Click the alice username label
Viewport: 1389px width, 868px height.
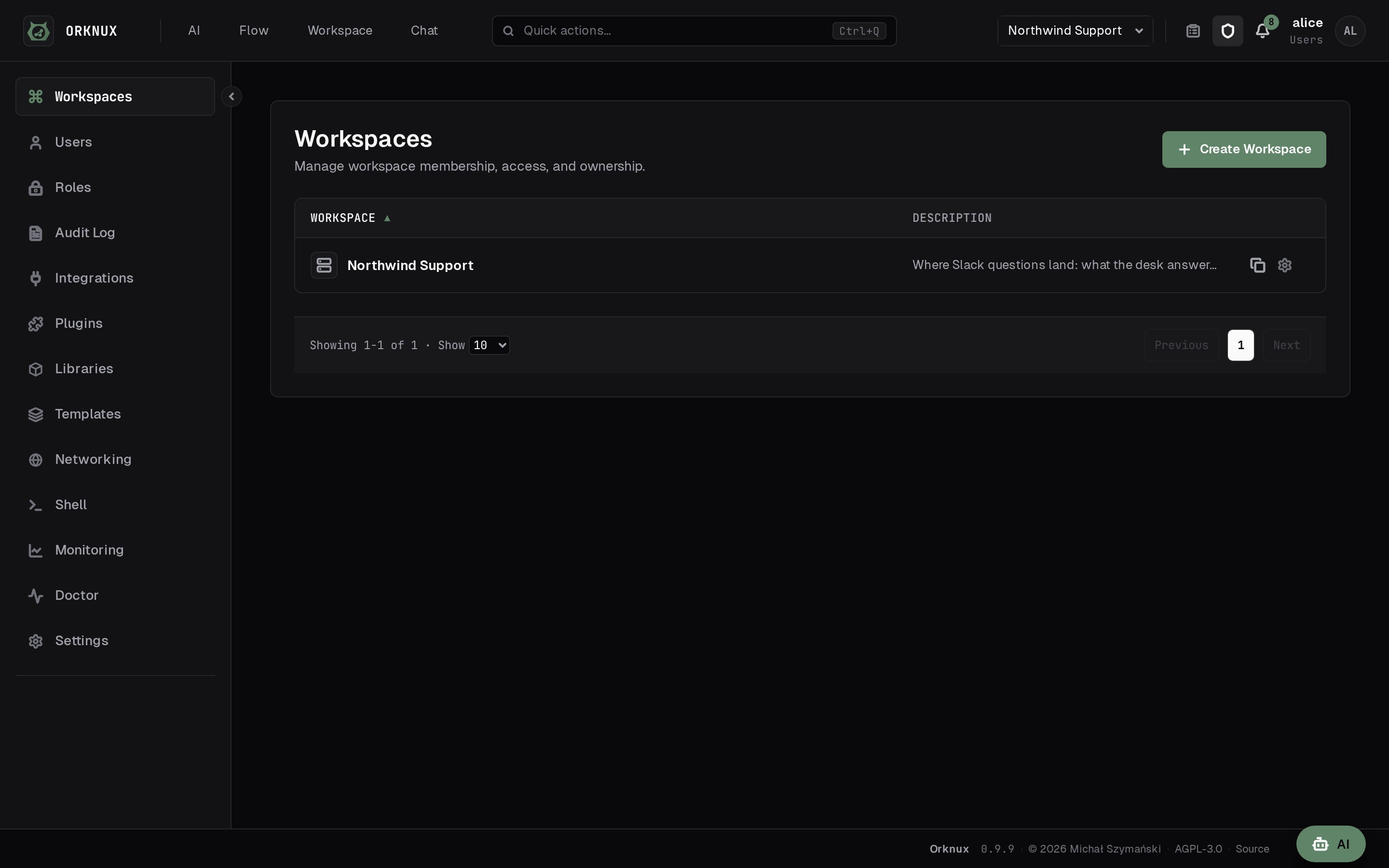(1307, 23)
